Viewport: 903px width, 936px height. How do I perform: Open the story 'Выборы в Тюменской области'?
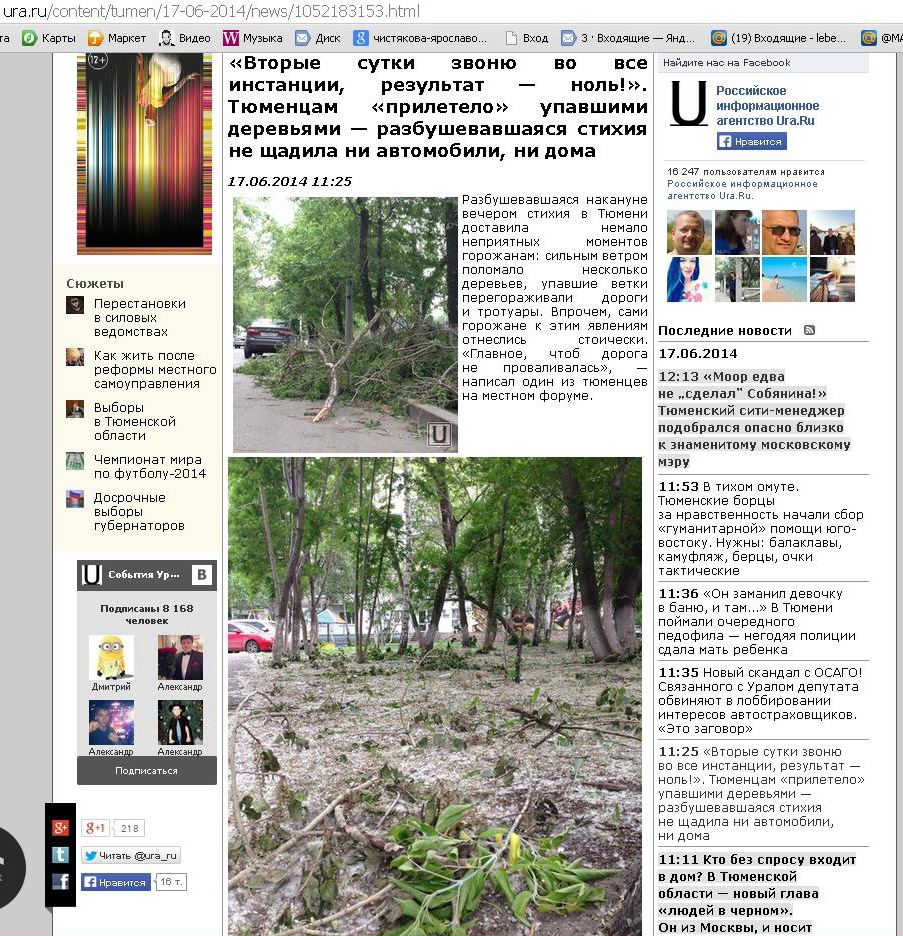[135, 421]
